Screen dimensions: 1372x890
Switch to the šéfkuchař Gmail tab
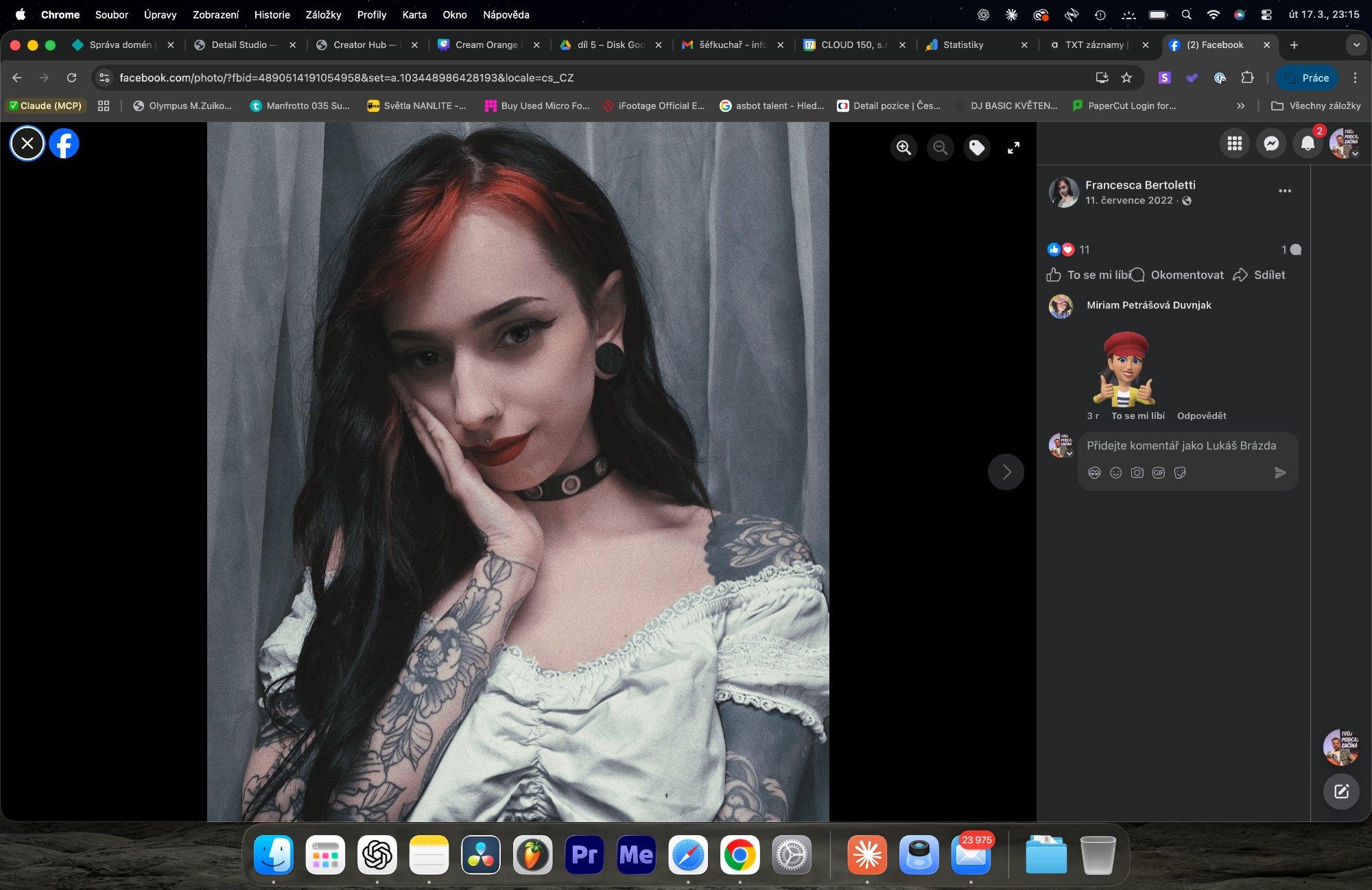pyautogui.click(x=732, y=45)
